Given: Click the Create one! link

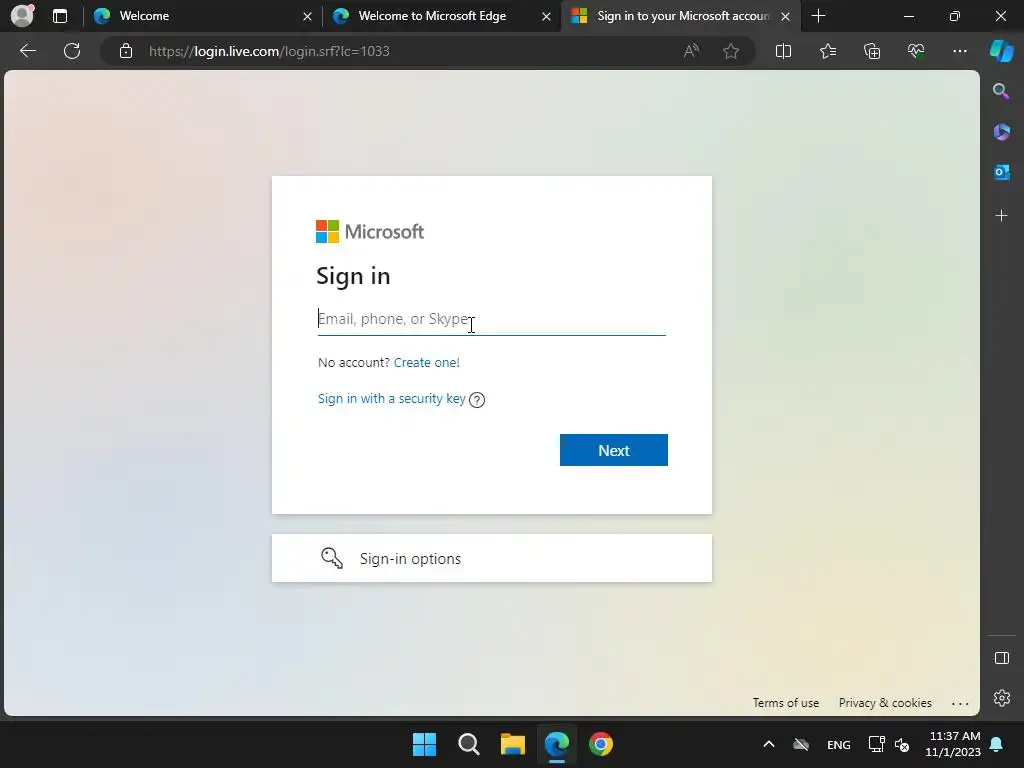Looking at the screenshot, I should 426,362.
